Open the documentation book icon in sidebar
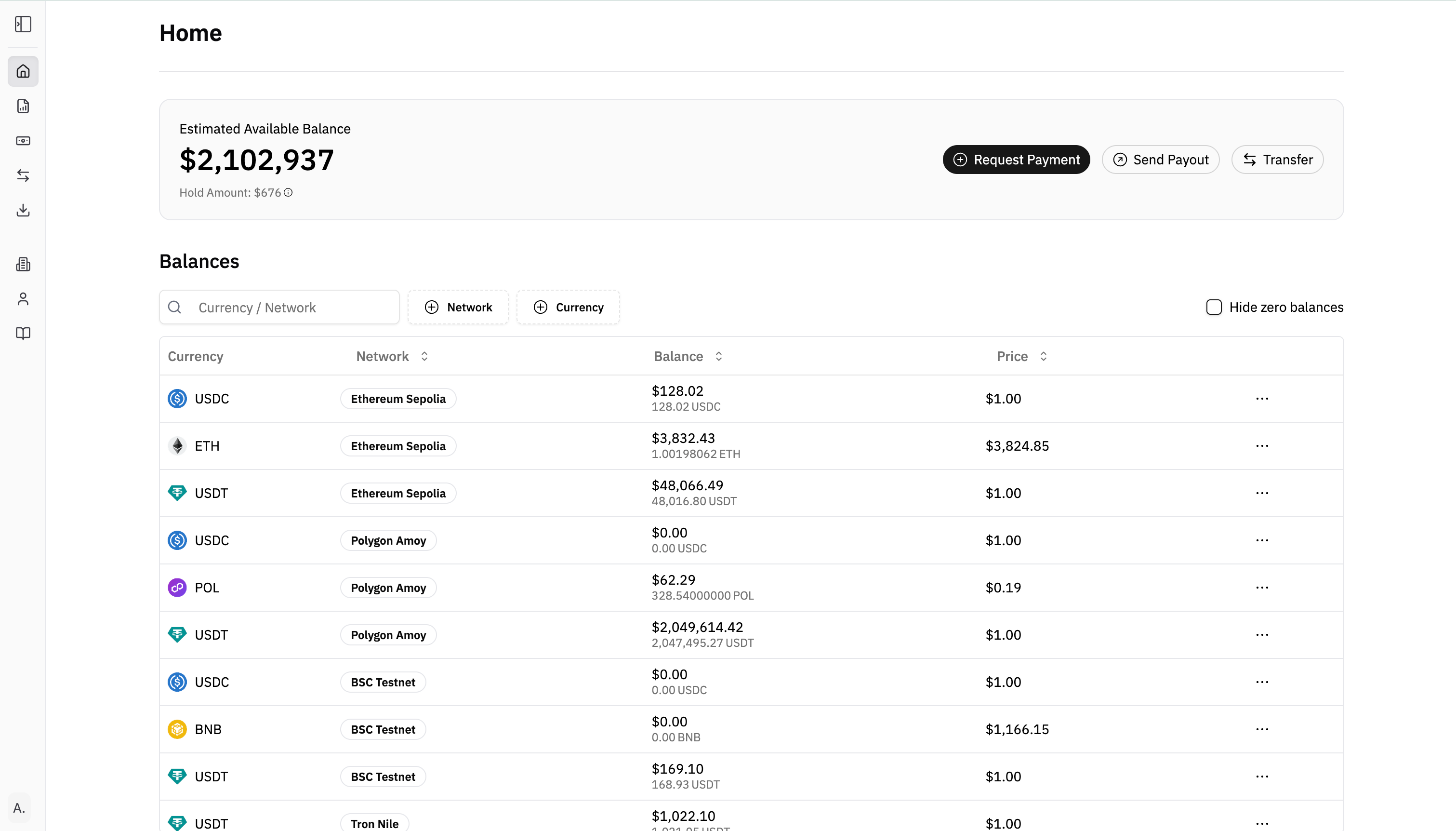This screenshot has width=1456, height=831. coord(23,333)
